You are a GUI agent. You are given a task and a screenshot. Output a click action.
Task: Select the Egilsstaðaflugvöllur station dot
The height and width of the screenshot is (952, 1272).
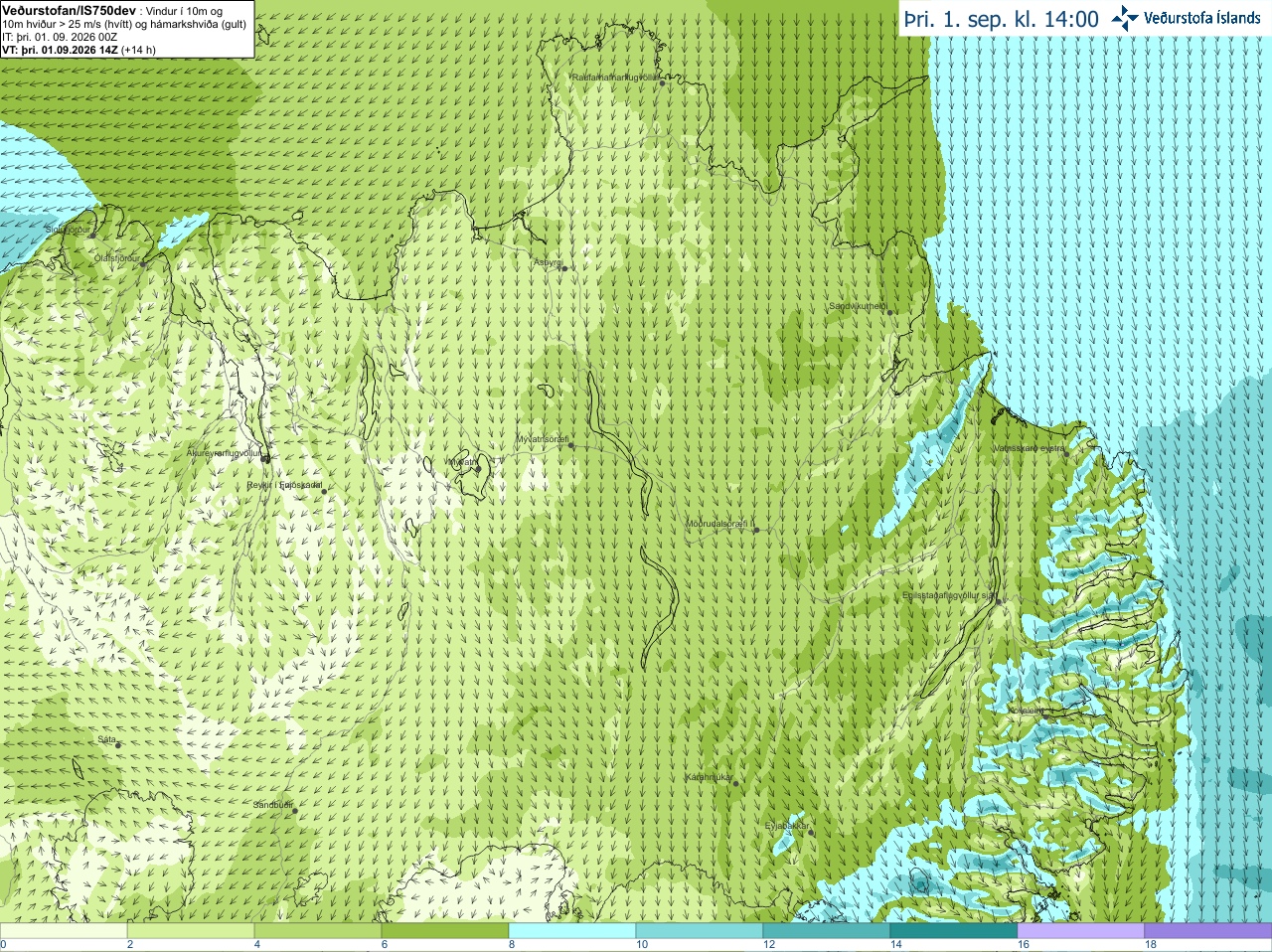[999, 600]
